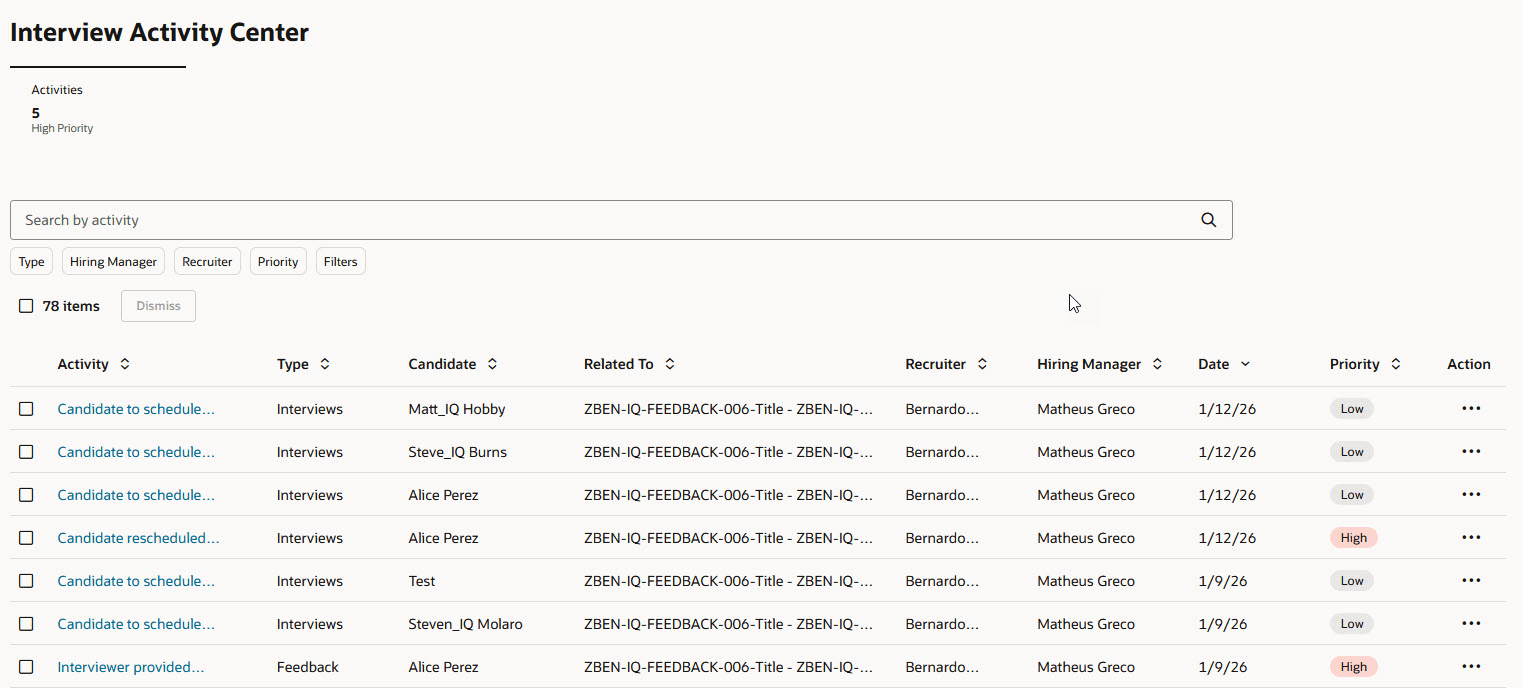Open actions menu for Matt_IQ Hobby row
Screen dimensions: 1522x688
click(1471, 409)
